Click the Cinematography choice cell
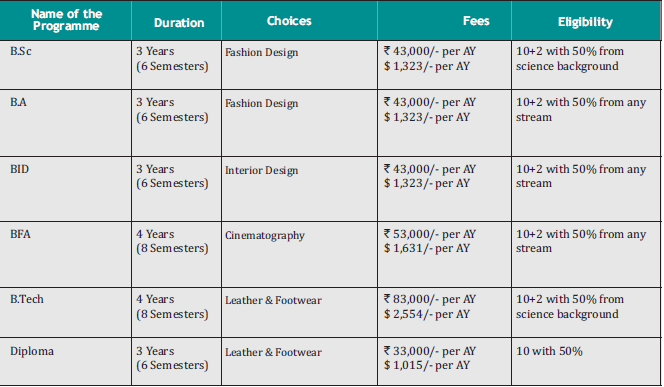This screenshot has height=387, width=664. point(299,254)
